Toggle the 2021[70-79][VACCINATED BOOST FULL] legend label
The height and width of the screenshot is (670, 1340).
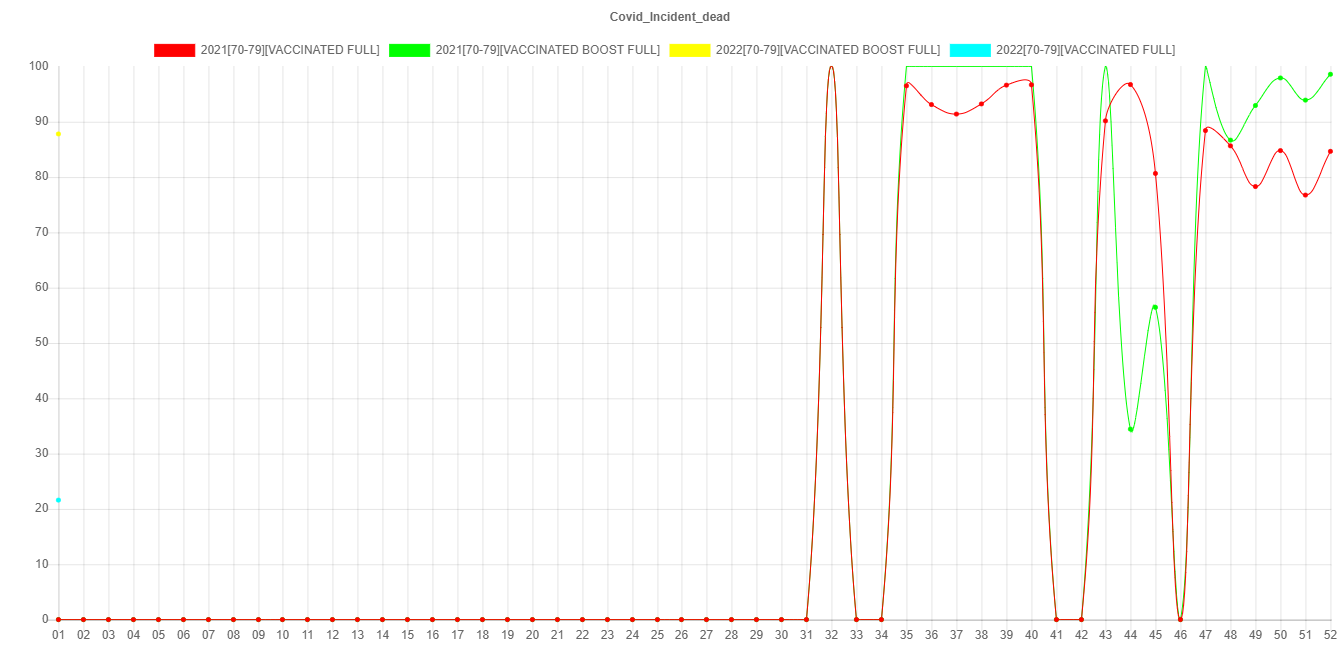pos(547,50)
